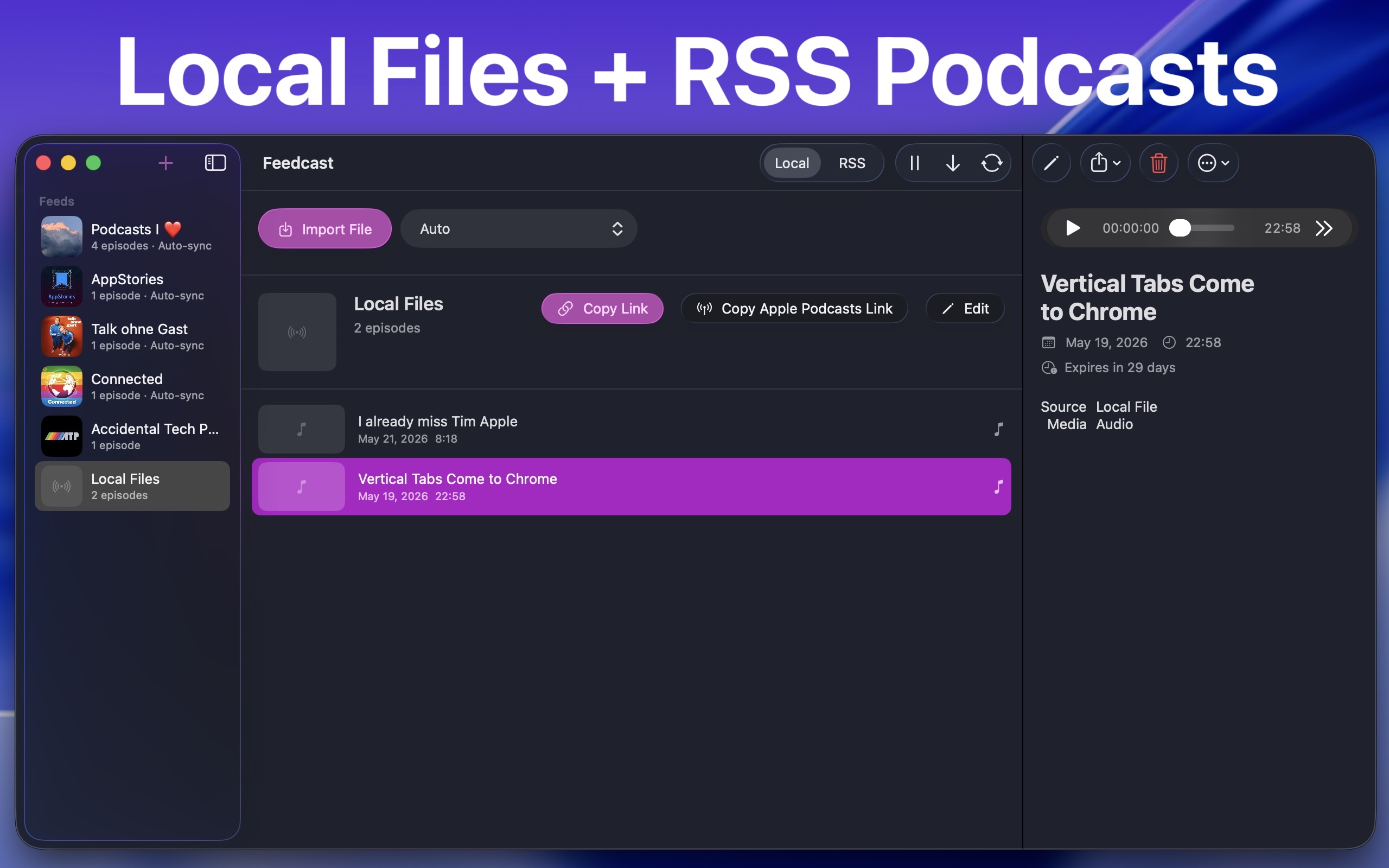1389x868 pixels.
Task: Click the Edit button for Local Files
Action: [965, 308]
